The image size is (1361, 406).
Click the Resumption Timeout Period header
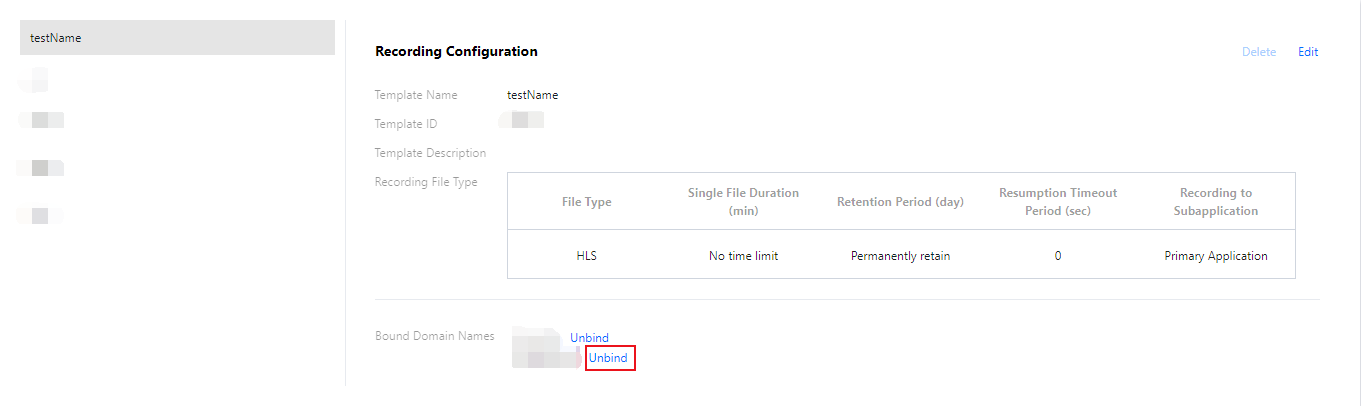[1057, 202]
